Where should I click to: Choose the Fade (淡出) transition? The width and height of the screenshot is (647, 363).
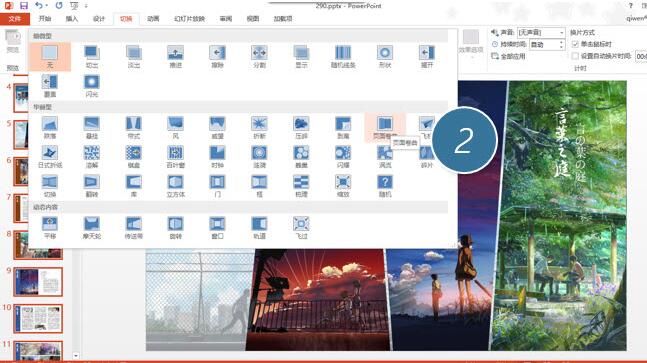[x=134, y=57]
